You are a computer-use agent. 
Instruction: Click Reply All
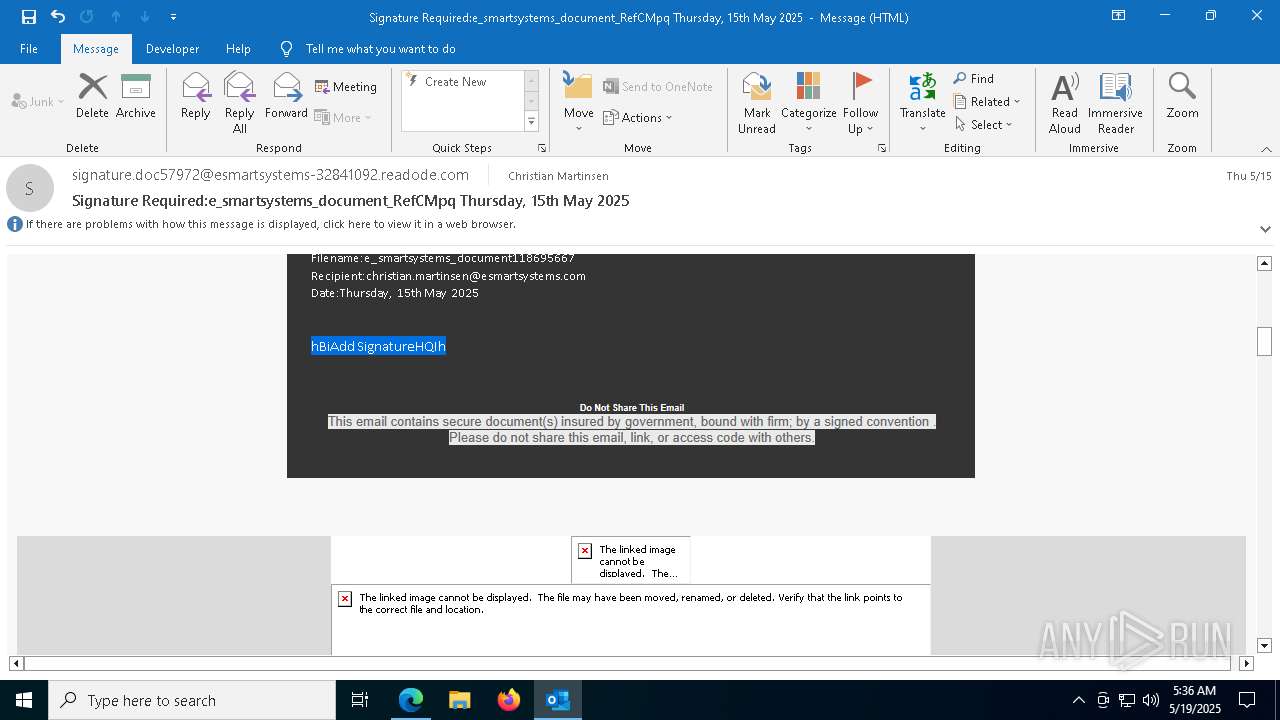point(240,103)
